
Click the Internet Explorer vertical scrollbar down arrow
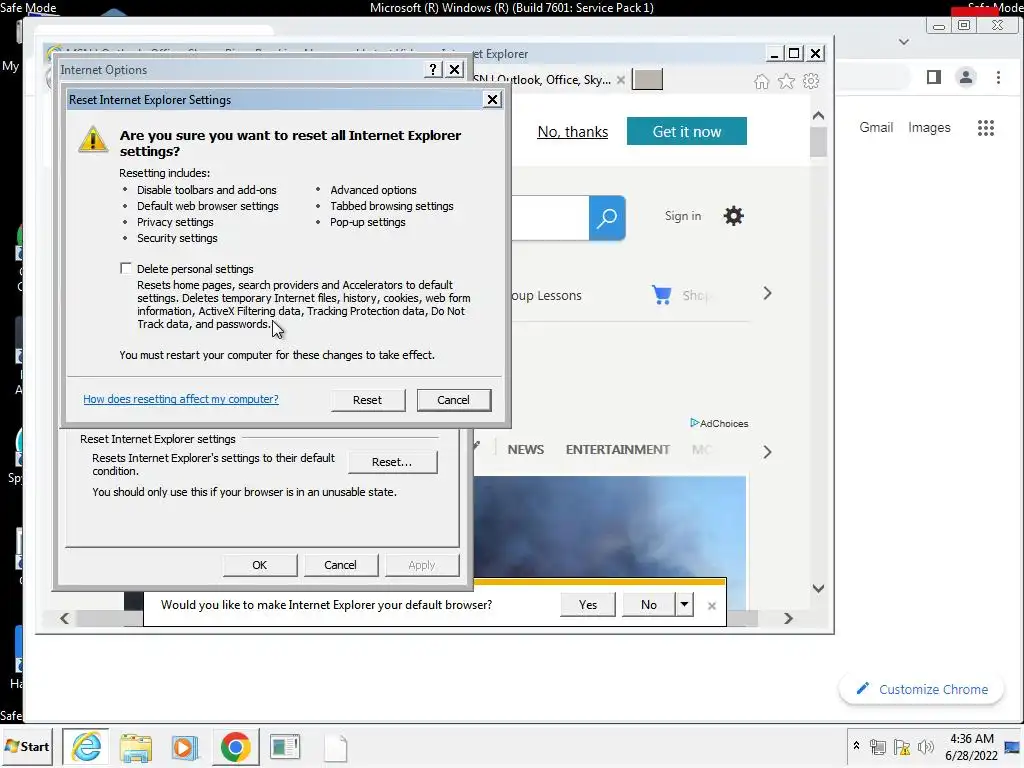coord(818,588)
